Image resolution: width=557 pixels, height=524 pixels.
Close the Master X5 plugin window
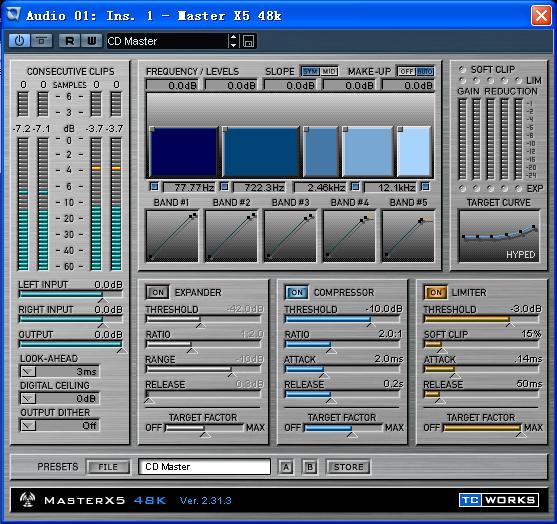tap(541, 16)
